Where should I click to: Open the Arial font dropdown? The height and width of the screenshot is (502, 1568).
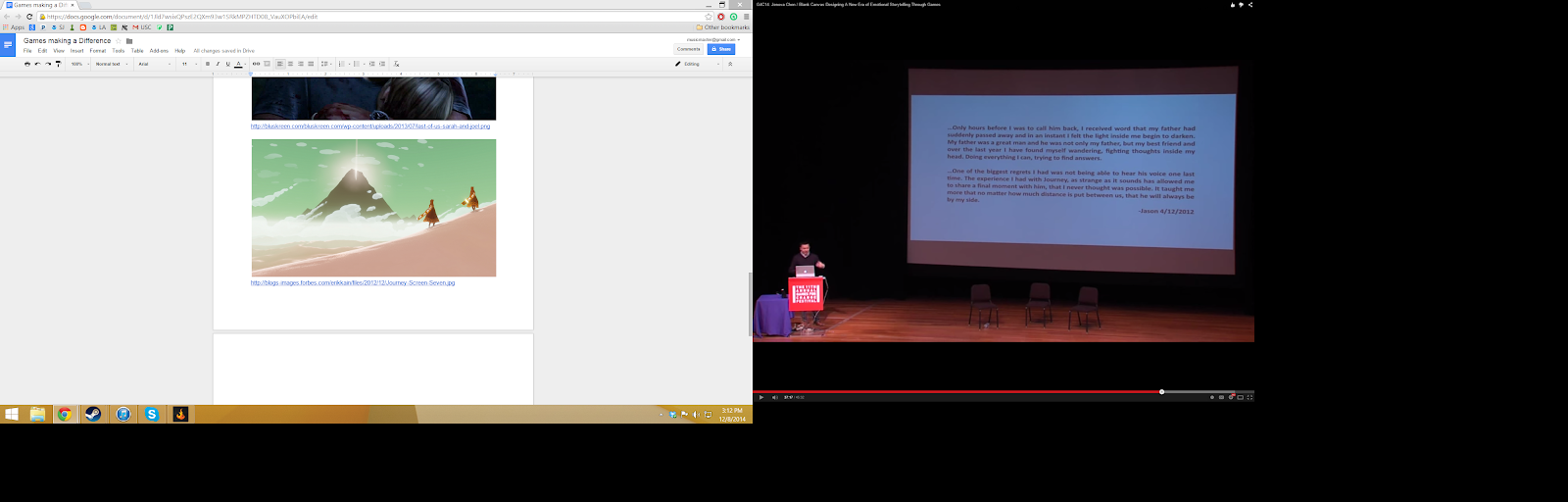pos(154,64)
